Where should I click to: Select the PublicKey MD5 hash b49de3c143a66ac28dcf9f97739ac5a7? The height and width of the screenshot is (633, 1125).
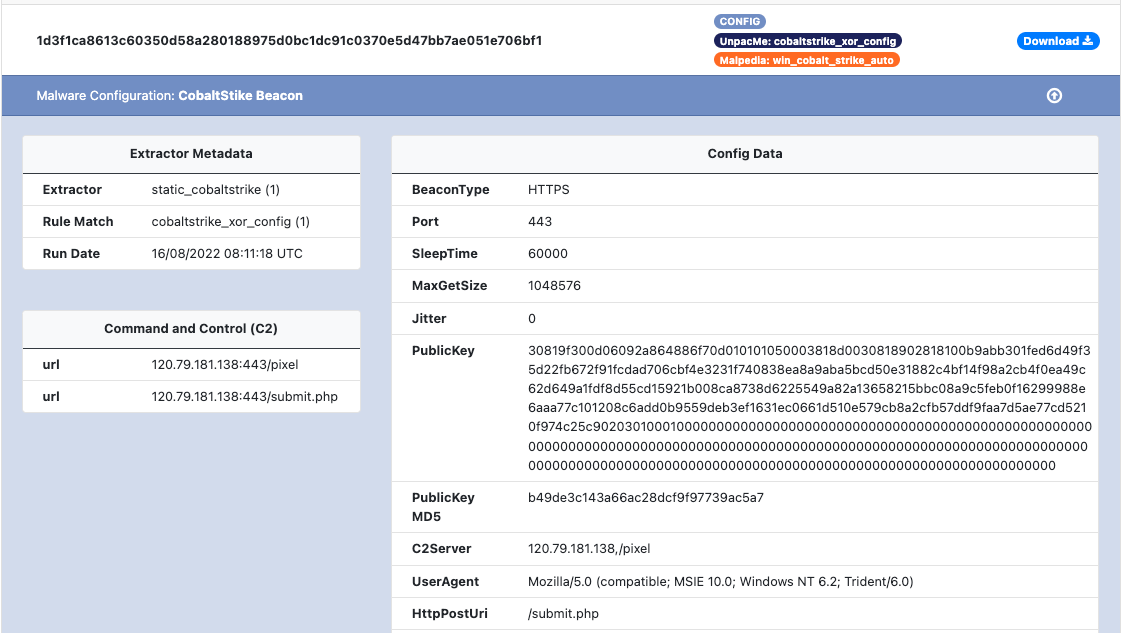coord(646,497)
